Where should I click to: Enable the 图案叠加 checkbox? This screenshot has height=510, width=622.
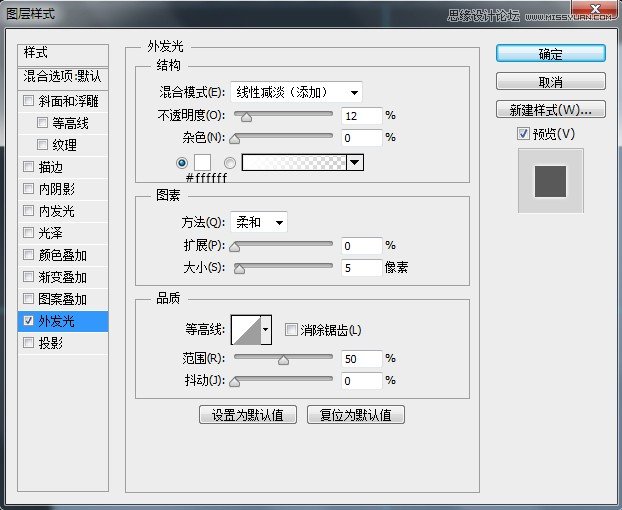(28, 298)
